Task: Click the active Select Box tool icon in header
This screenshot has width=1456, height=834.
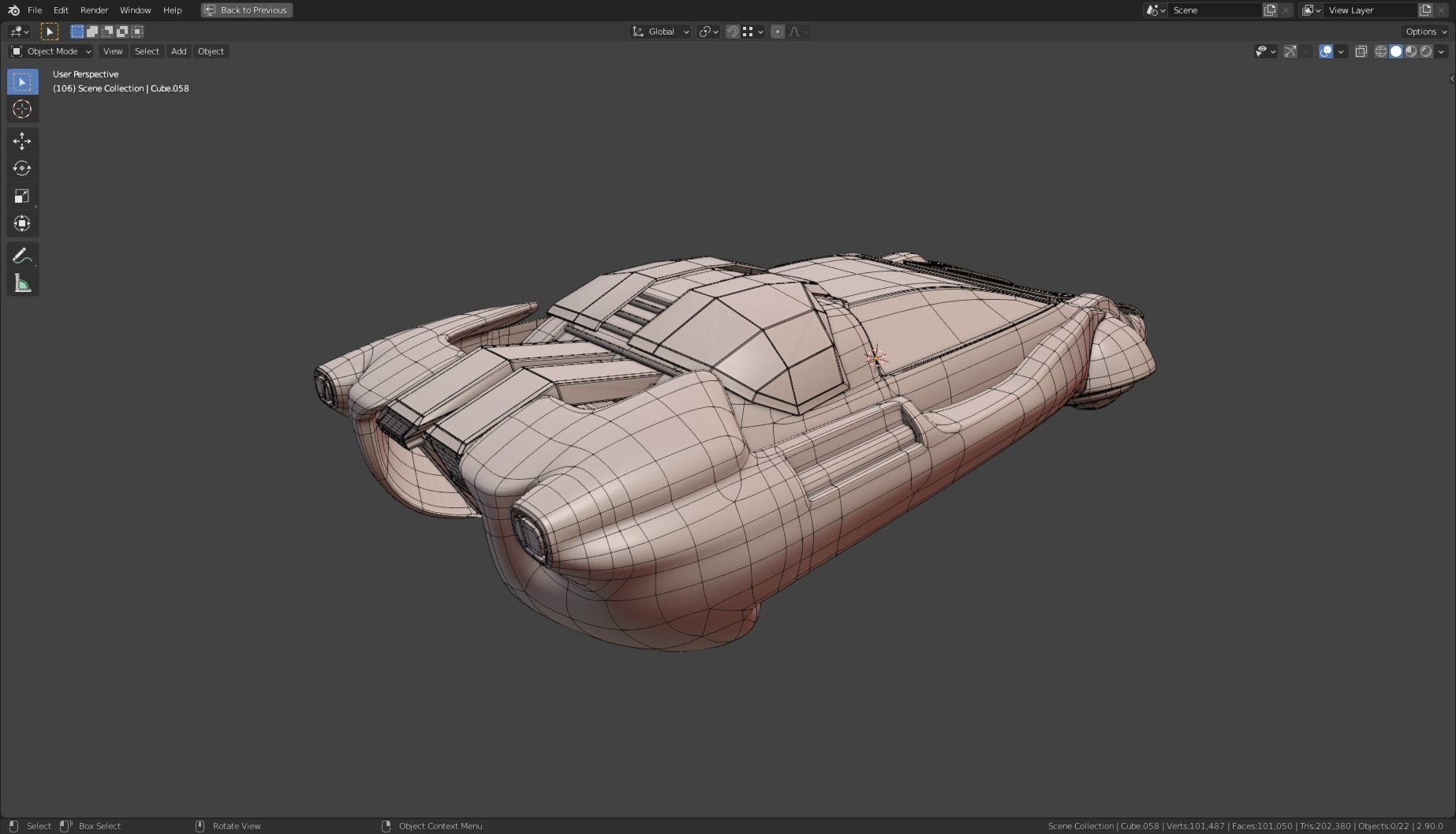Action: click(x=50, y=32)
